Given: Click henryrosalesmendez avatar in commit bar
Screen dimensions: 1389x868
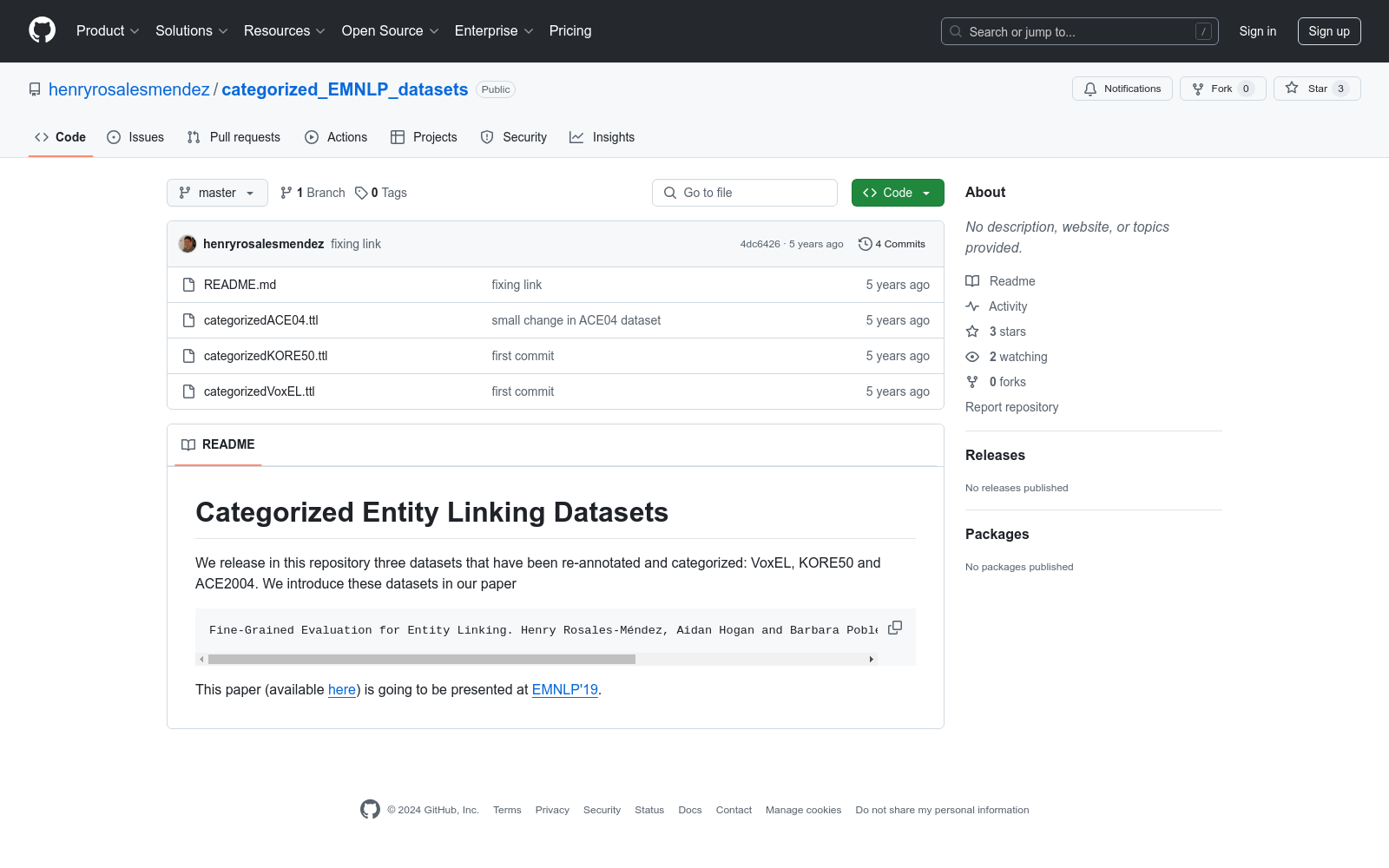Looking at the screenshot, I should (x=188, y=244).
